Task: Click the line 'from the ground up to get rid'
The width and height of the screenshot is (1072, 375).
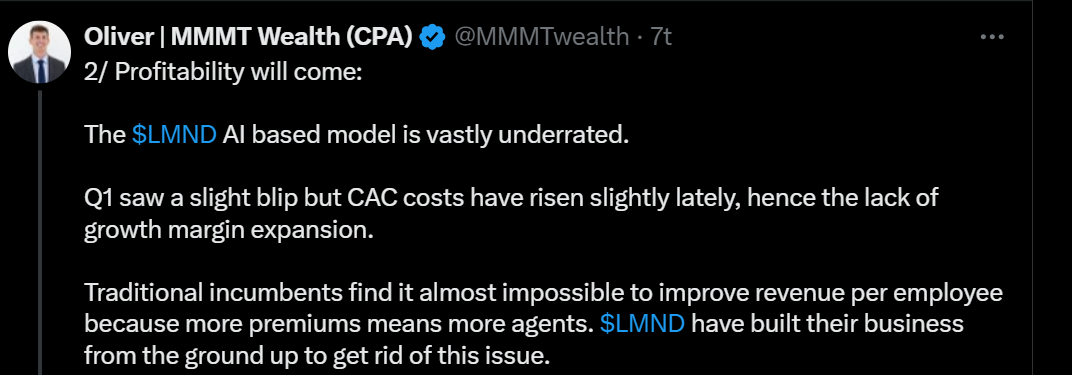Action: (x=317, y=355)
